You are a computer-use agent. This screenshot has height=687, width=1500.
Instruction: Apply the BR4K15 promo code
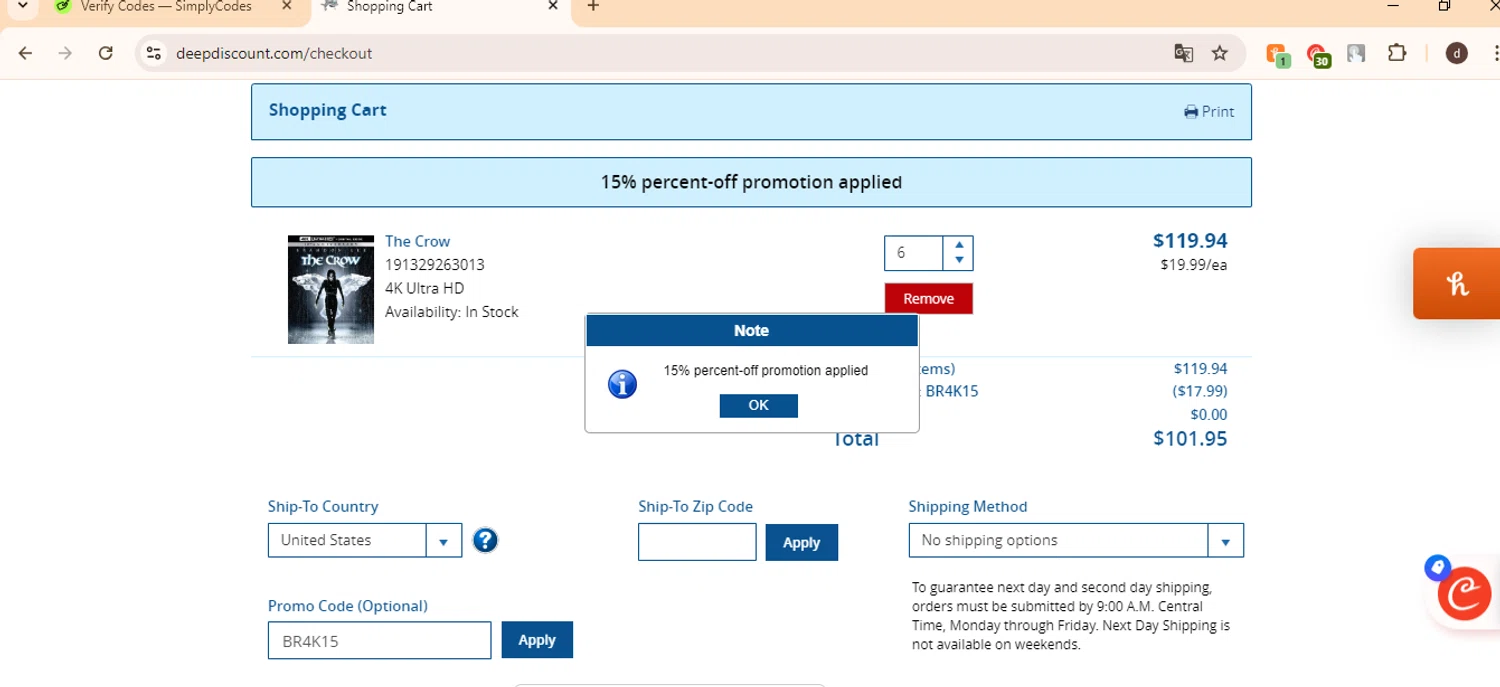[x=537, y=640]
